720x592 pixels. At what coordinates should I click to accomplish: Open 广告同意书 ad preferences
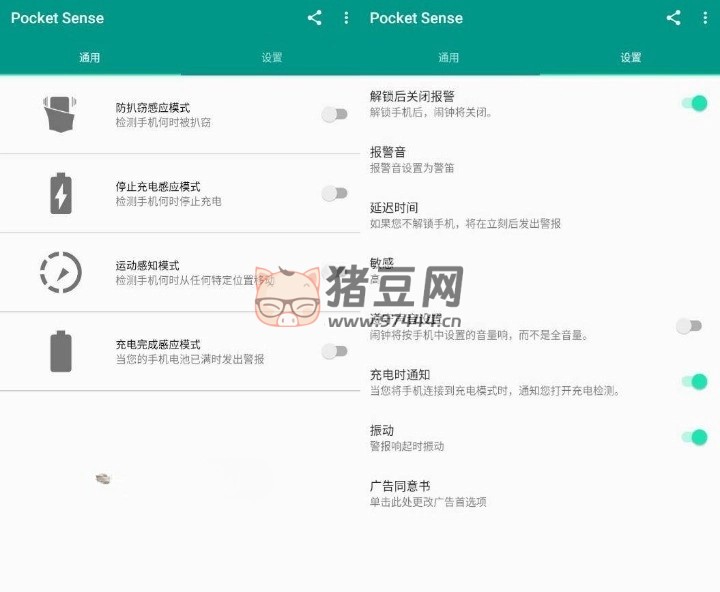point(540,493)
